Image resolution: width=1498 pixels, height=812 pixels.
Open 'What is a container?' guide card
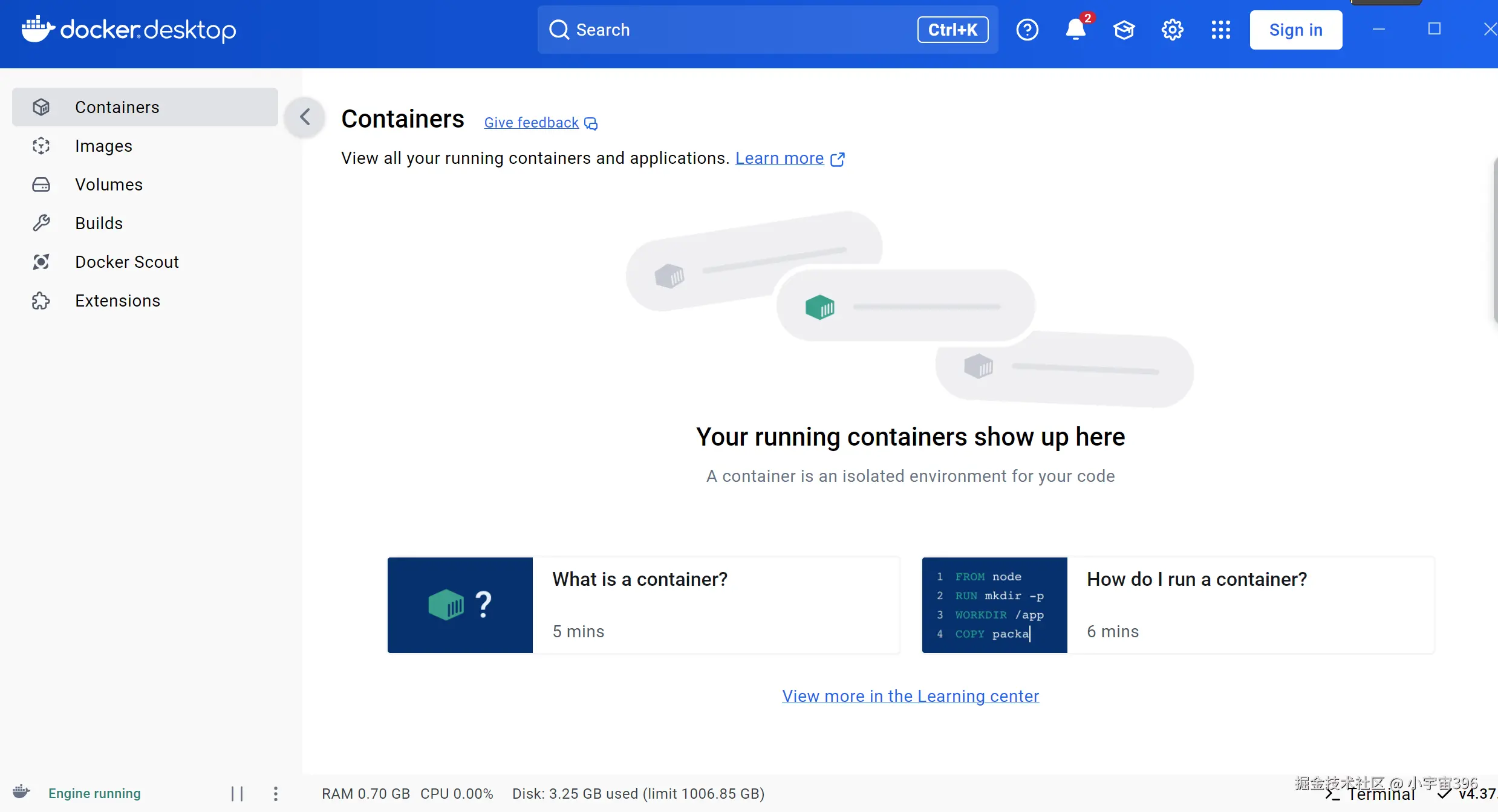(643, 605)
